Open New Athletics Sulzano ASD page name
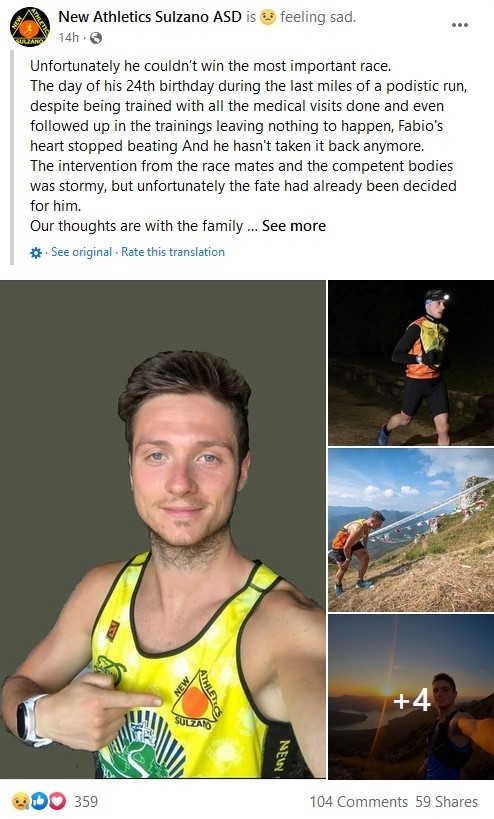The image size is (494, 819). pos(150,17)
